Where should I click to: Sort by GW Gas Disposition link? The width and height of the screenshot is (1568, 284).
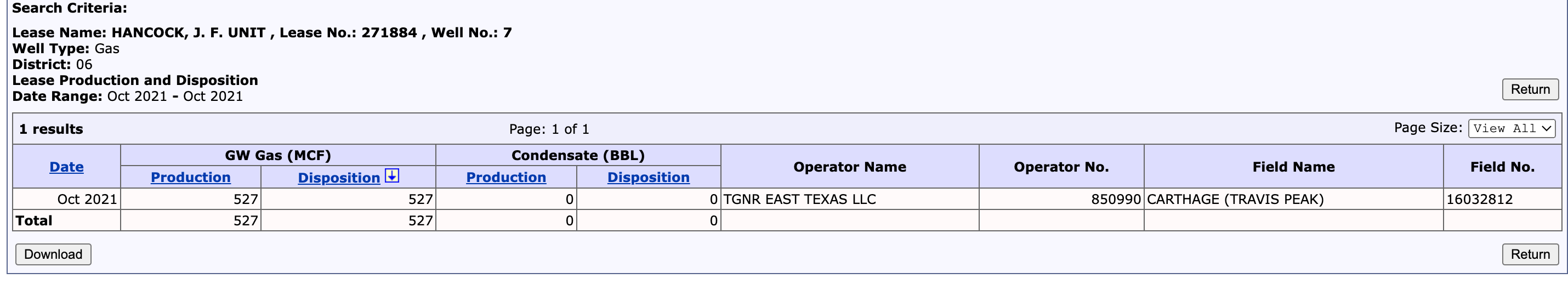pos(338,178)
